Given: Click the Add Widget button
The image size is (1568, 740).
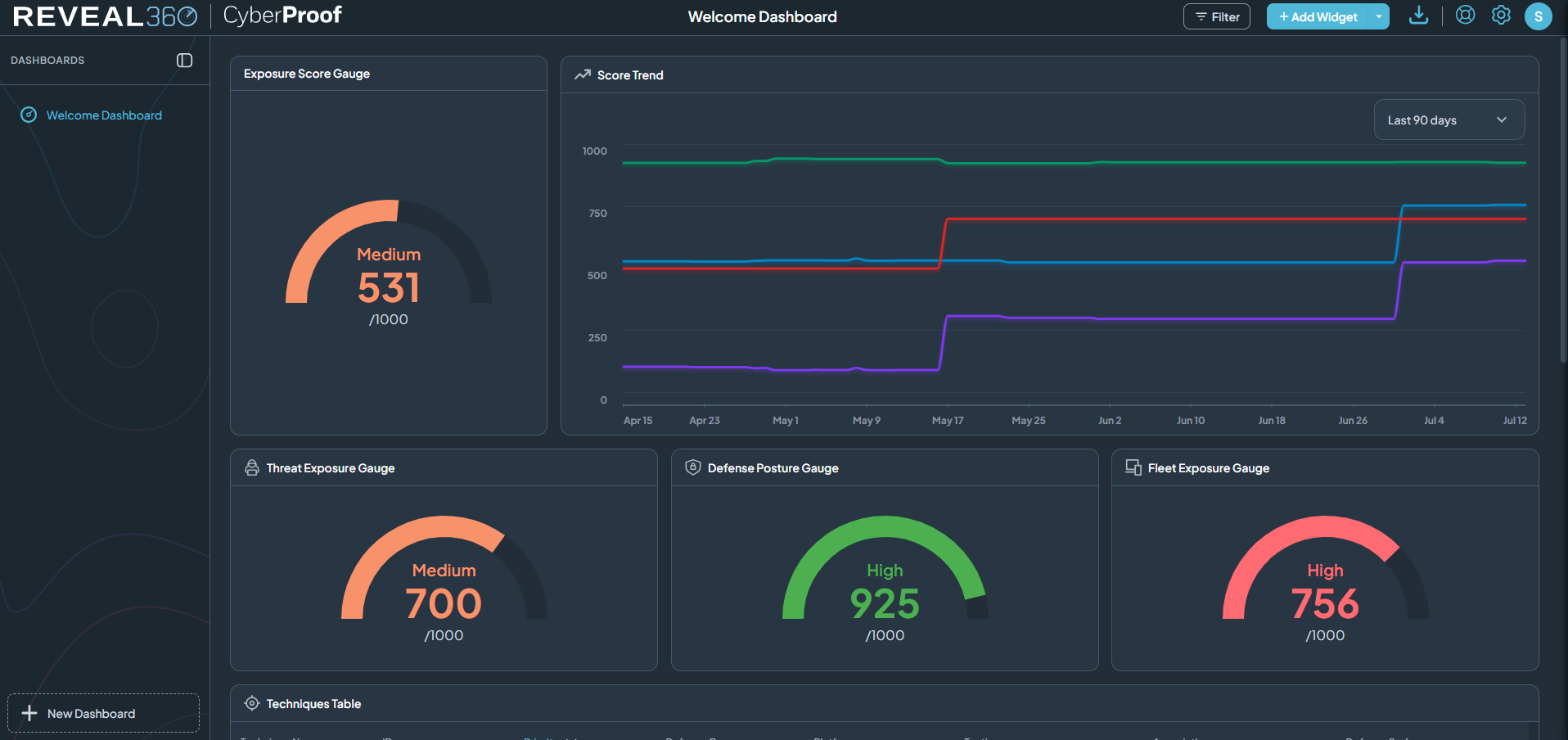Looking at the screenshot, I should click(1318, 16).
